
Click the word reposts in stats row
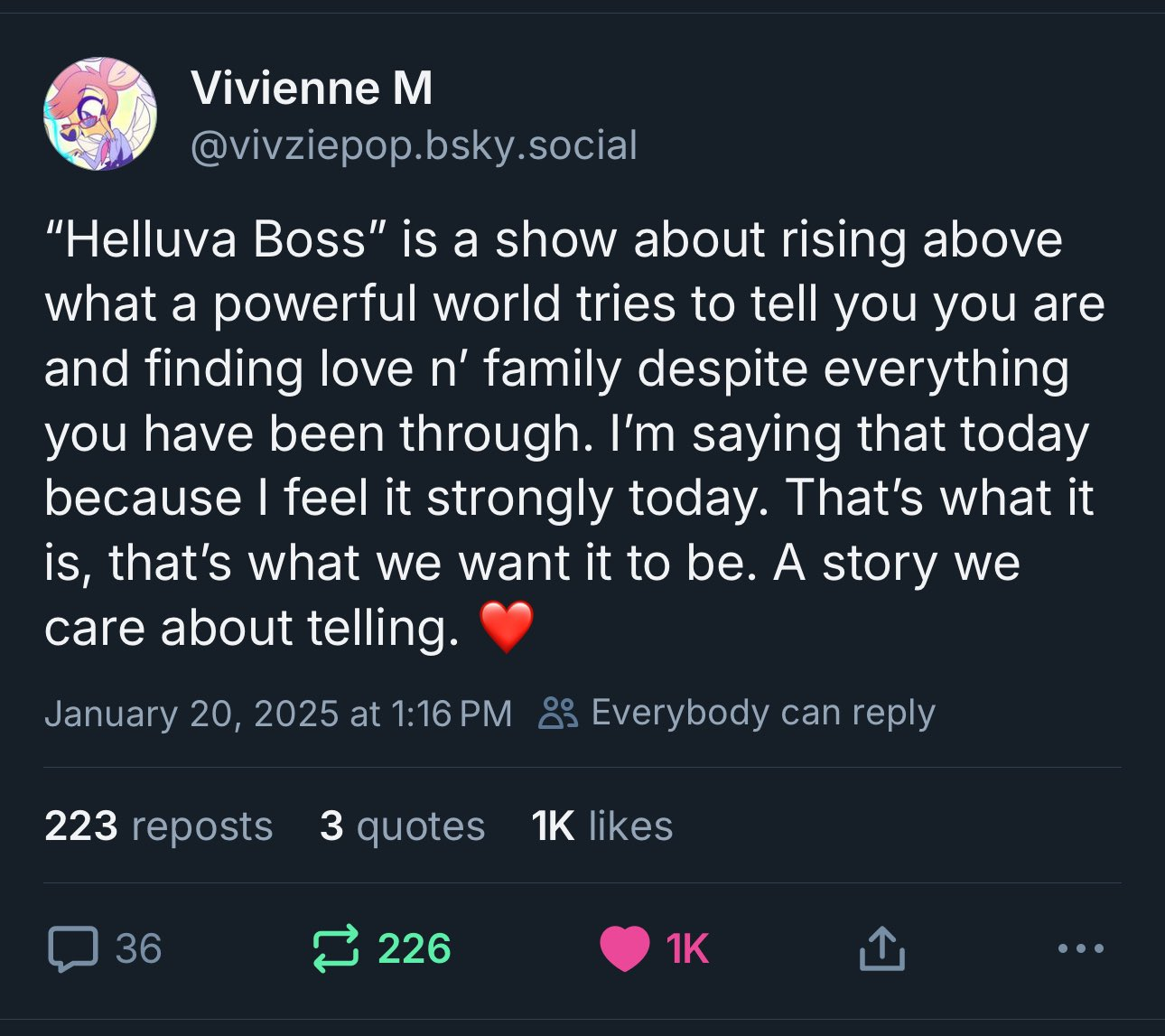pyautogui.click(x=202, y=826)
